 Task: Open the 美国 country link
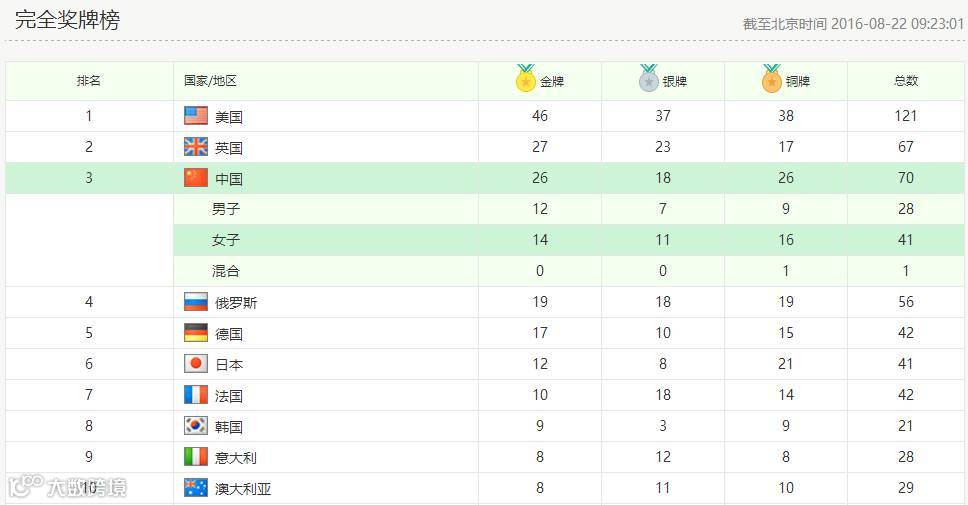pos(229,117)
